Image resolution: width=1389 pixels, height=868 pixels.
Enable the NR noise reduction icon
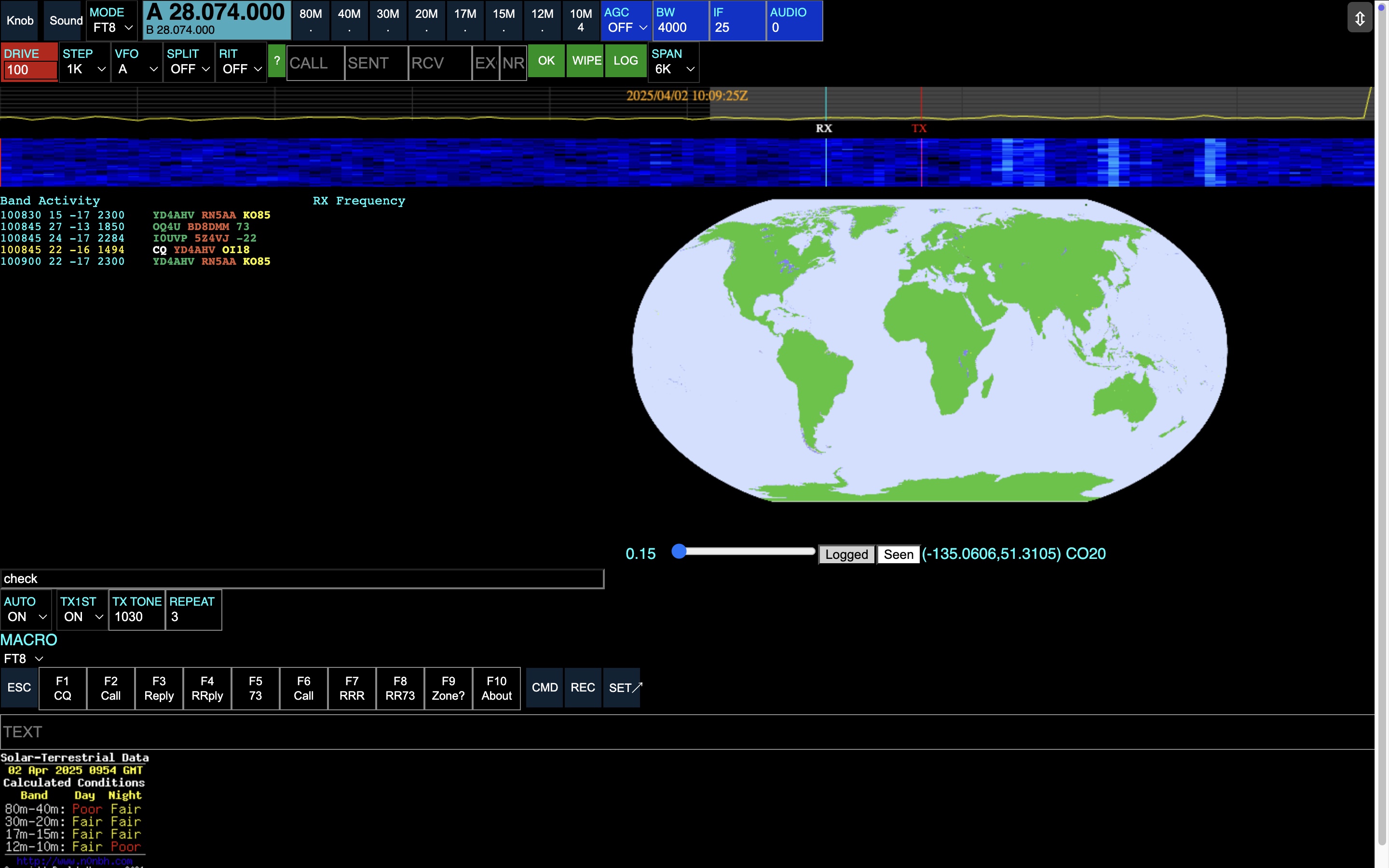coord(514,63)
